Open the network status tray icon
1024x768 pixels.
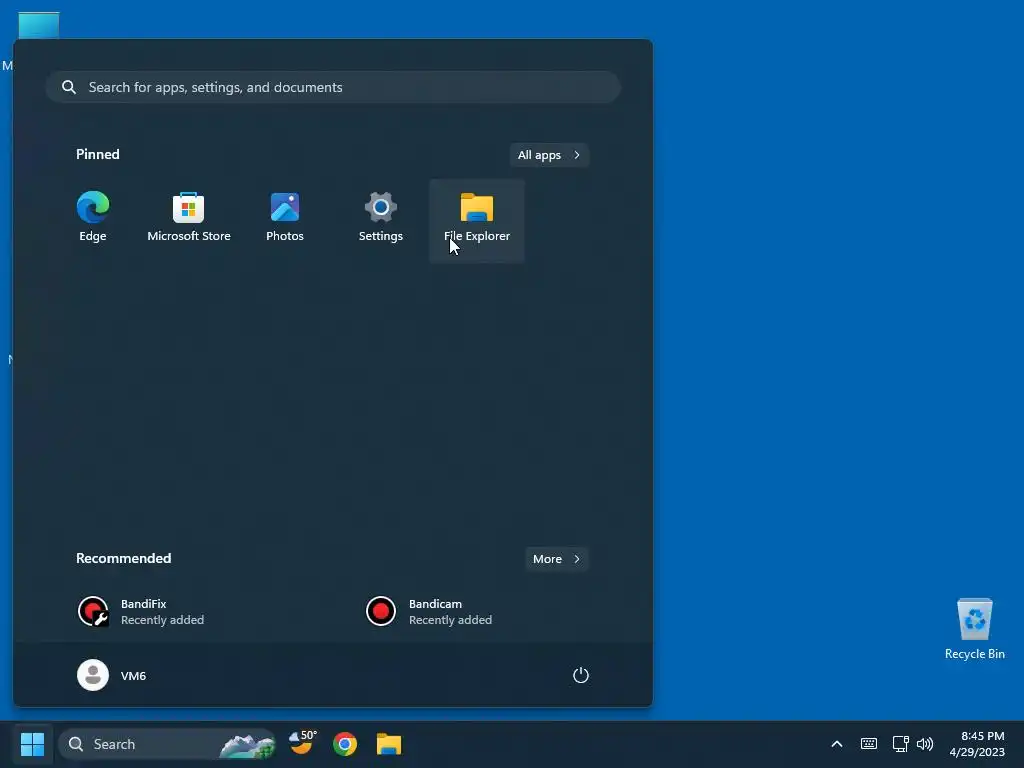(901, 744)
